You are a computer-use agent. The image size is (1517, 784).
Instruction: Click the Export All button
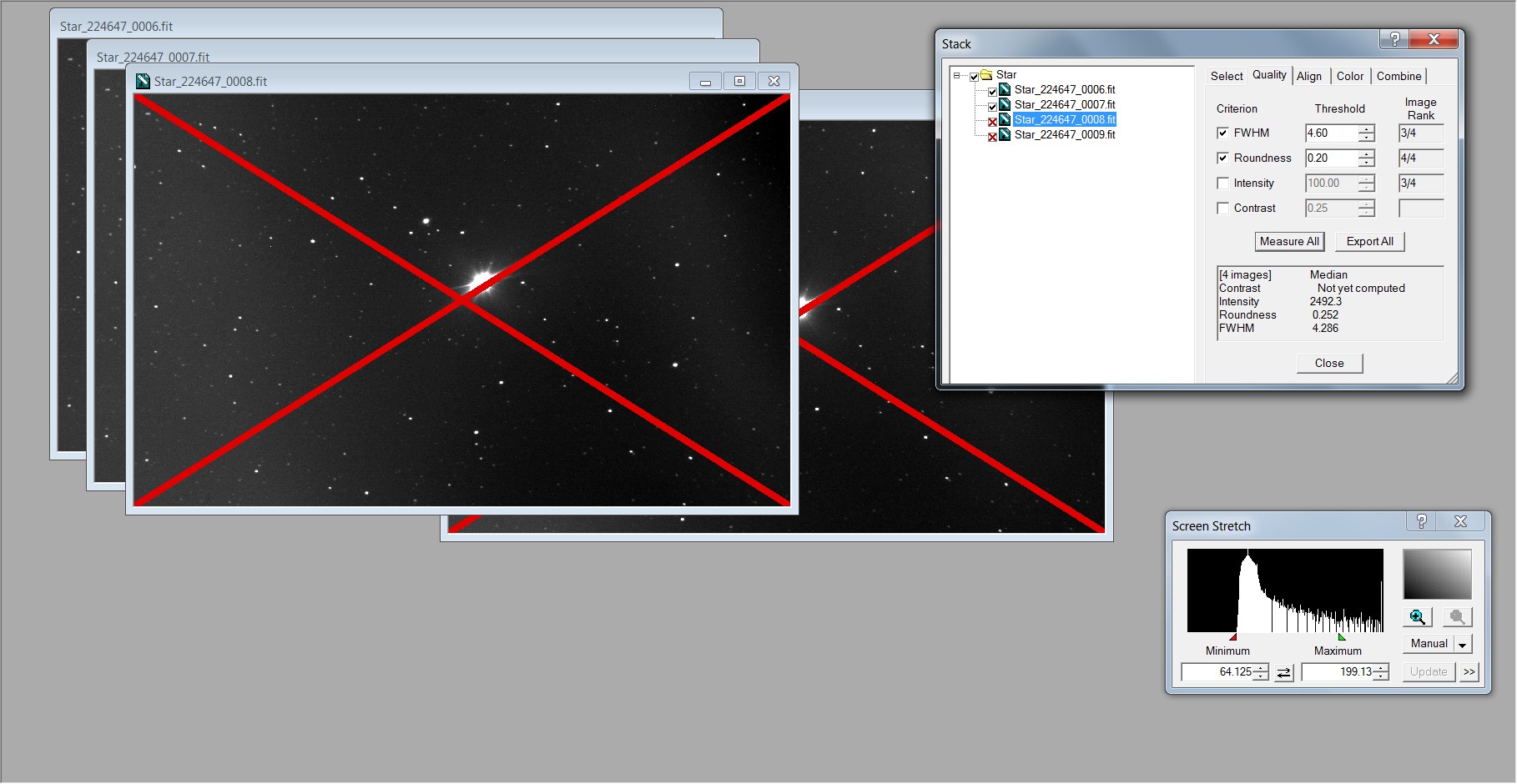pos(1370,242)
